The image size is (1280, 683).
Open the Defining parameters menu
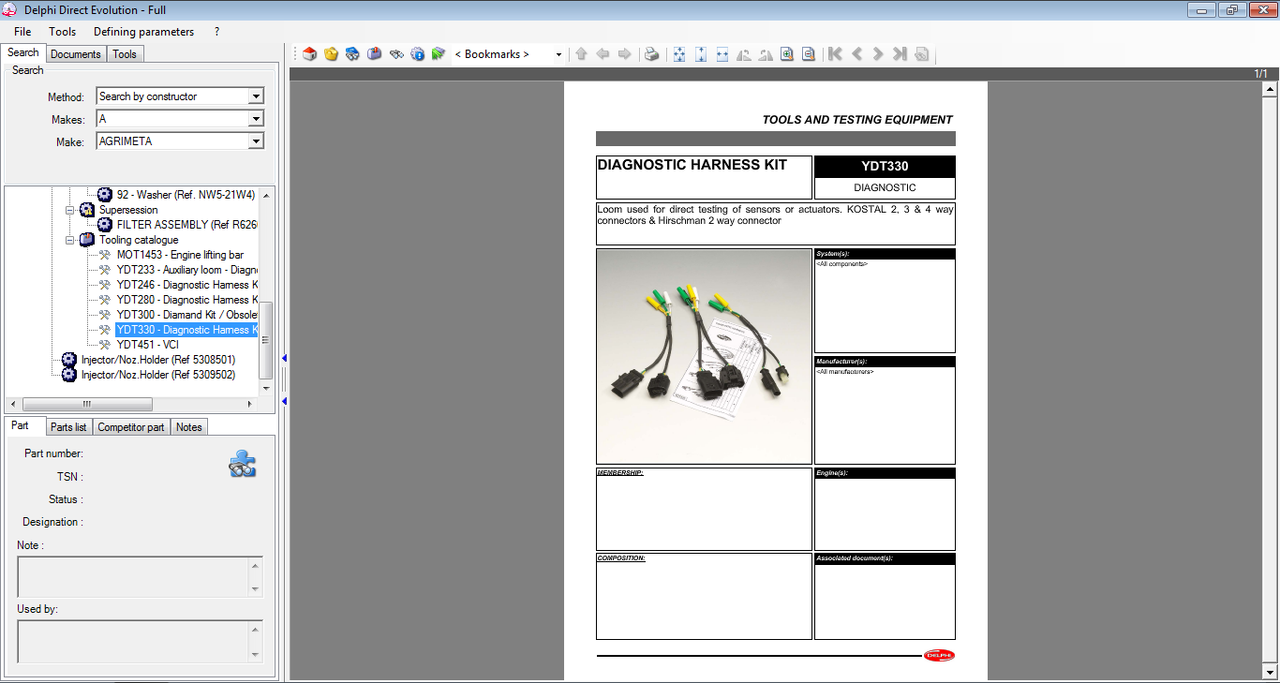pyautogui.click(x=144, y=31)
